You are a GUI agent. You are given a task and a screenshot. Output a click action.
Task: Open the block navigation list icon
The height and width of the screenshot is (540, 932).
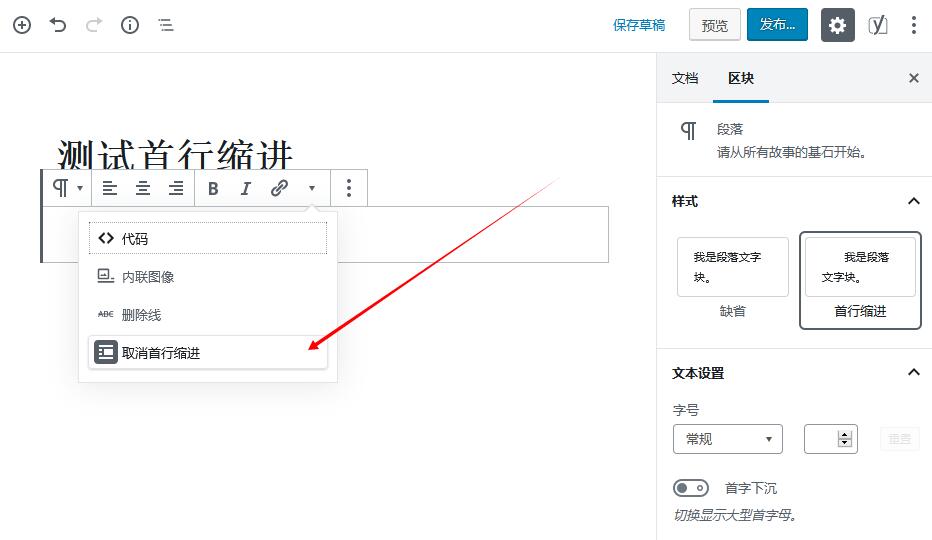(166, 25)
